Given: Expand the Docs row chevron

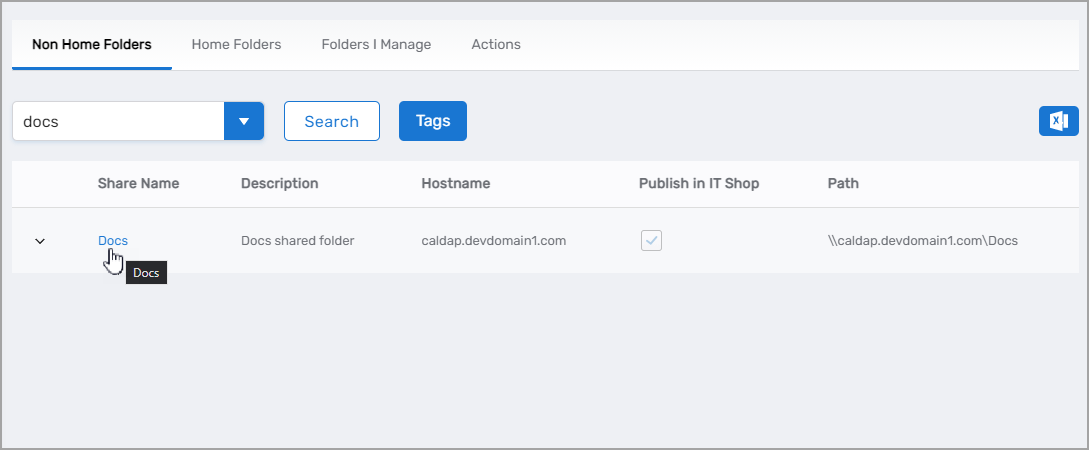Looking at the screenshot, I should (x=40, y=241).
